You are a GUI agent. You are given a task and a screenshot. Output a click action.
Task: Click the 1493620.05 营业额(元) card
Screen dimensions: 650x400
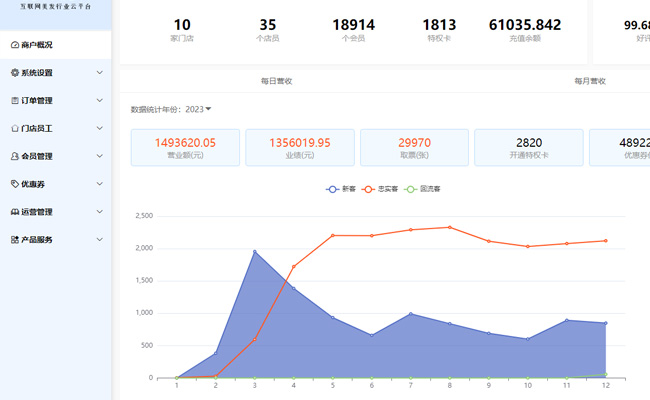tap(185, 148)
